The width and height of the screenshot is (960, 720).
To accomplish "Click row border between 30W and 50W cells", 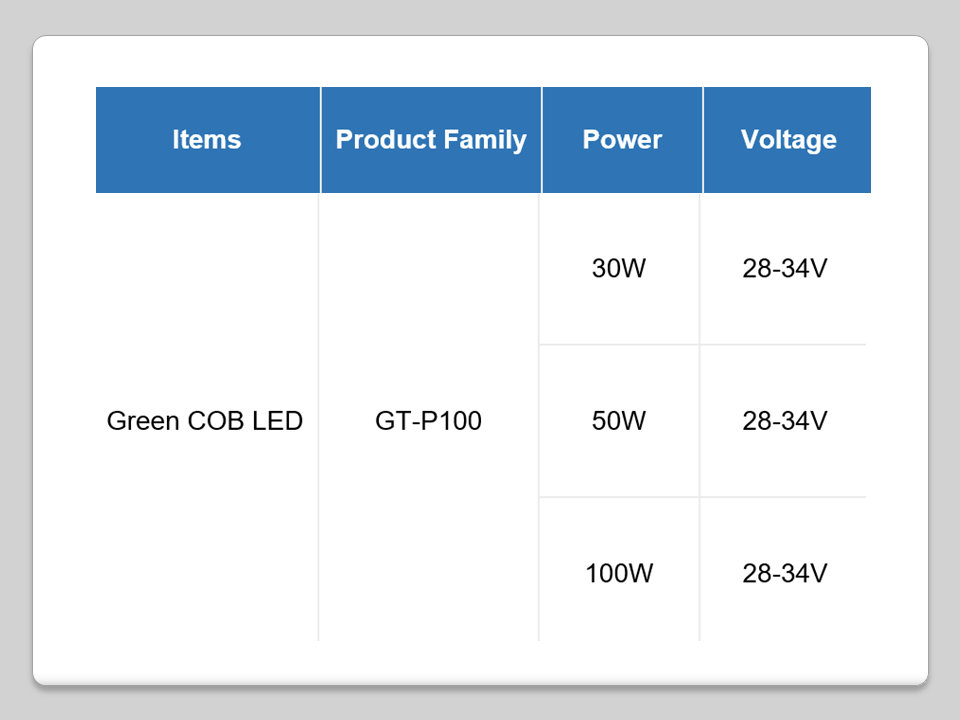I will pos(619,345).
